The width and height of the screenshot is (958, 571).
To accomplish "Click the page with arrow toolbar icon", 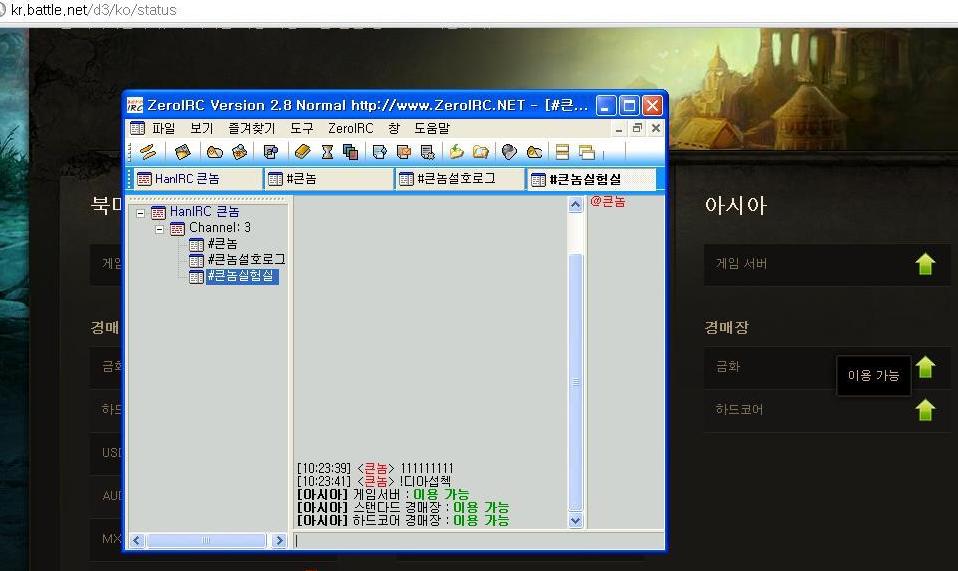I will point(379,151).
